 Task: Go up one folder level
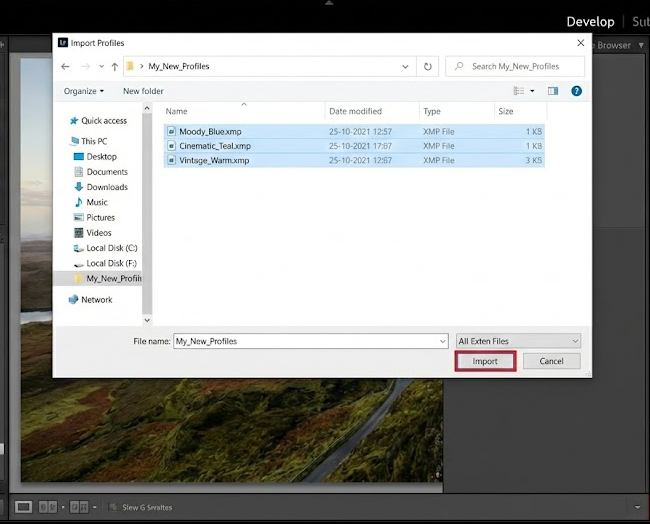115,67
